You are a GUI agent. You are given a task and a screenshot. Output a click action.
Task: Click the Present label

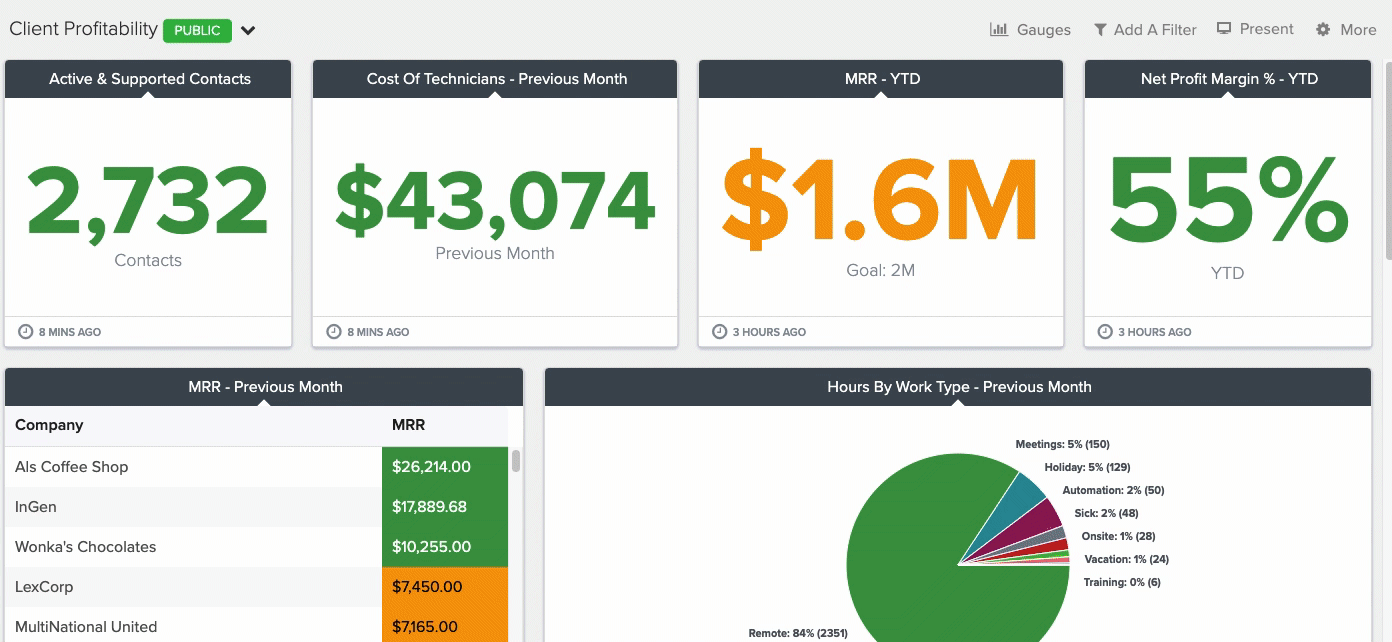click(1267, 29)
